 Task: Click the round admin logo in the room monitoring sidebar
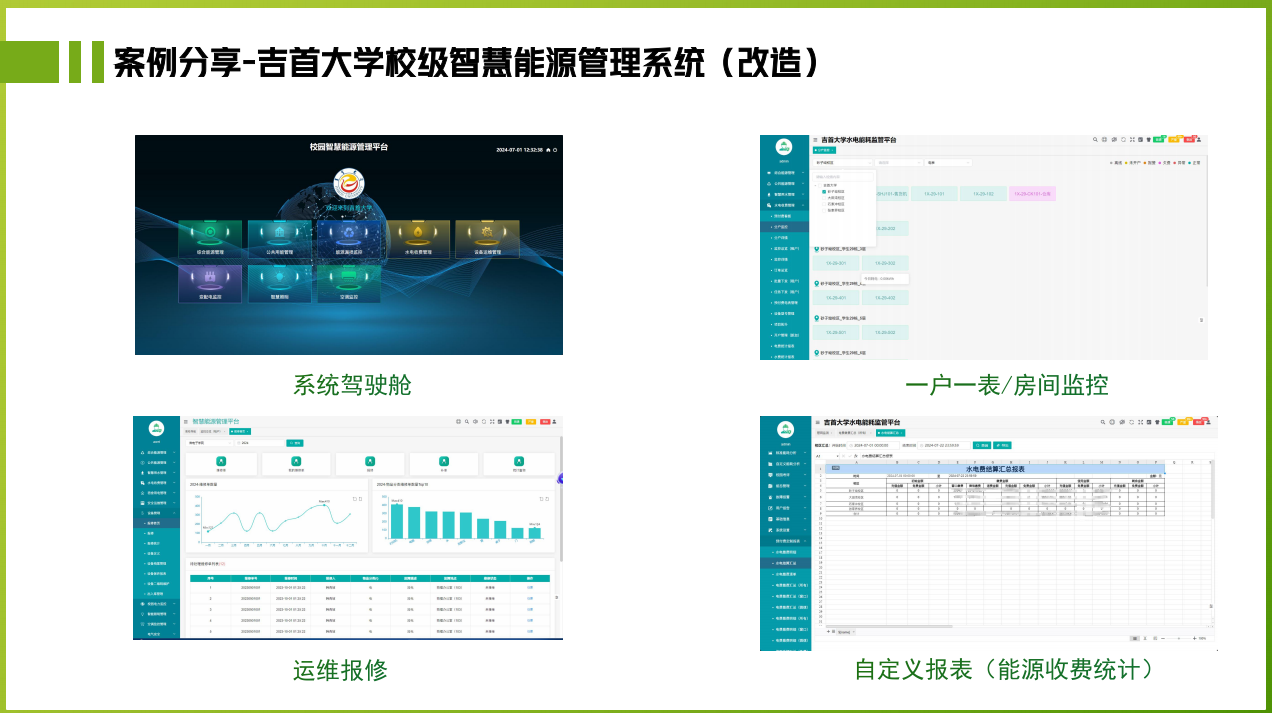pyautogui.click(x=784, y=147)
